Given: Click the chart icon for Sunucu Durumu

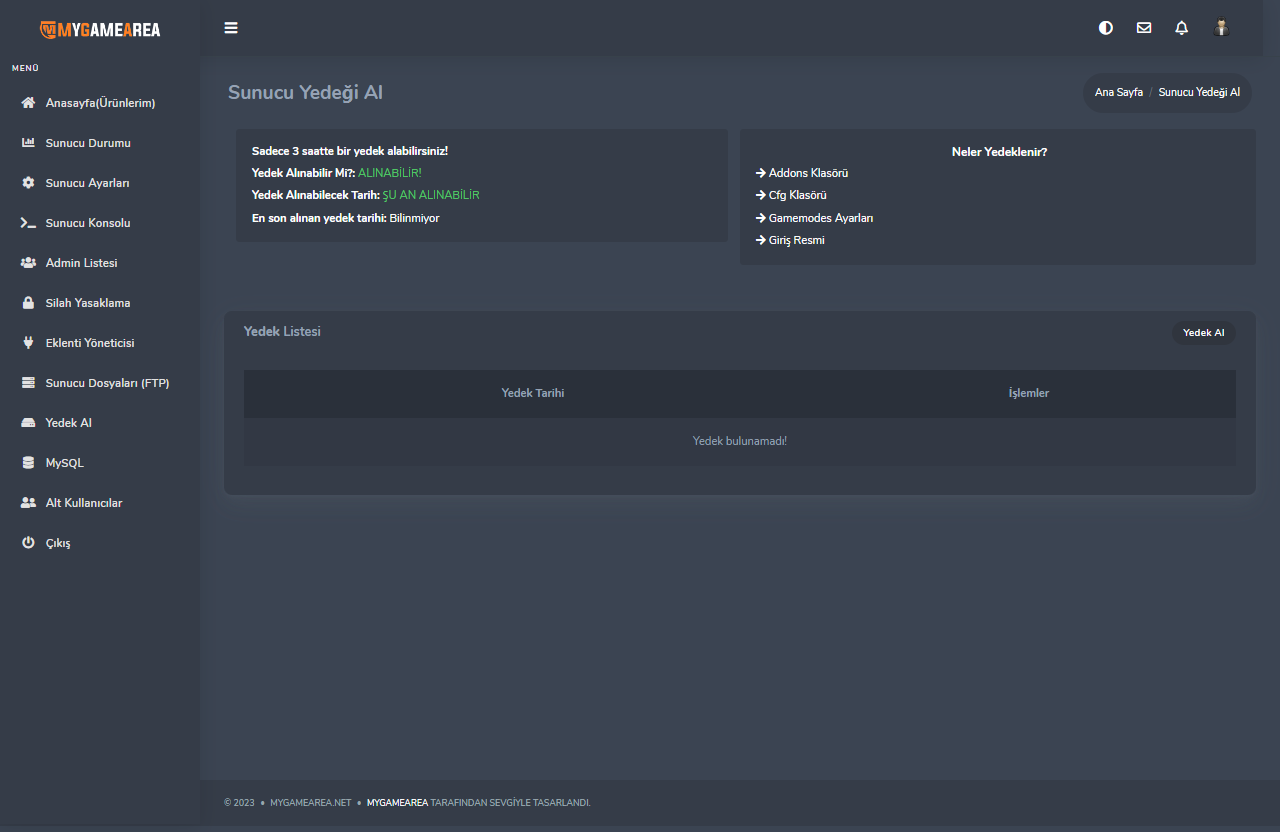Looking at the screenshot, I should tap(28, 143).
